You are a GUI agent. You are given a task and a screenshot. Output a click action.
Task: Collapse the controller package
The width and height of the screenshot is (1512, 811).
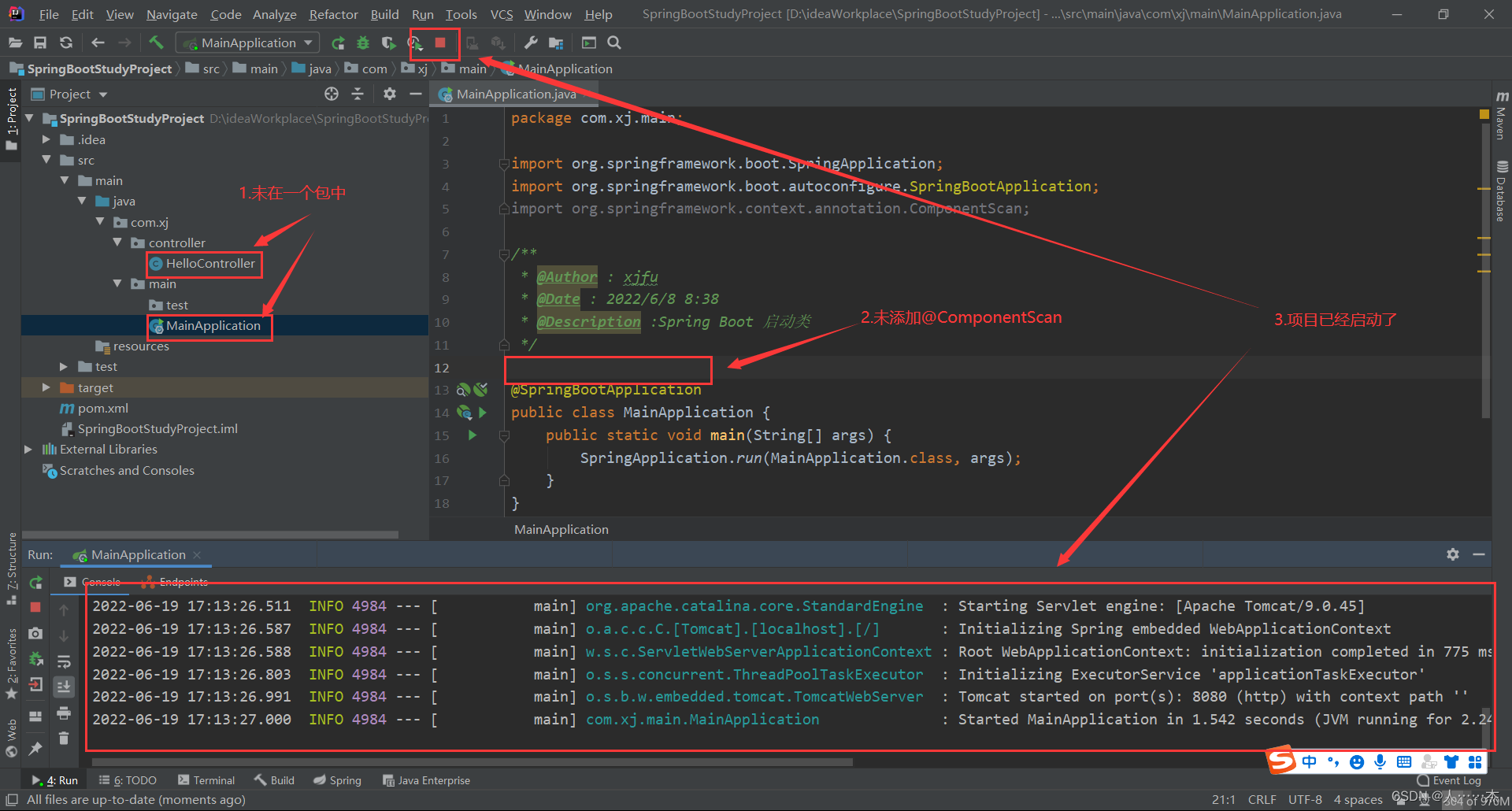point(117,243)
